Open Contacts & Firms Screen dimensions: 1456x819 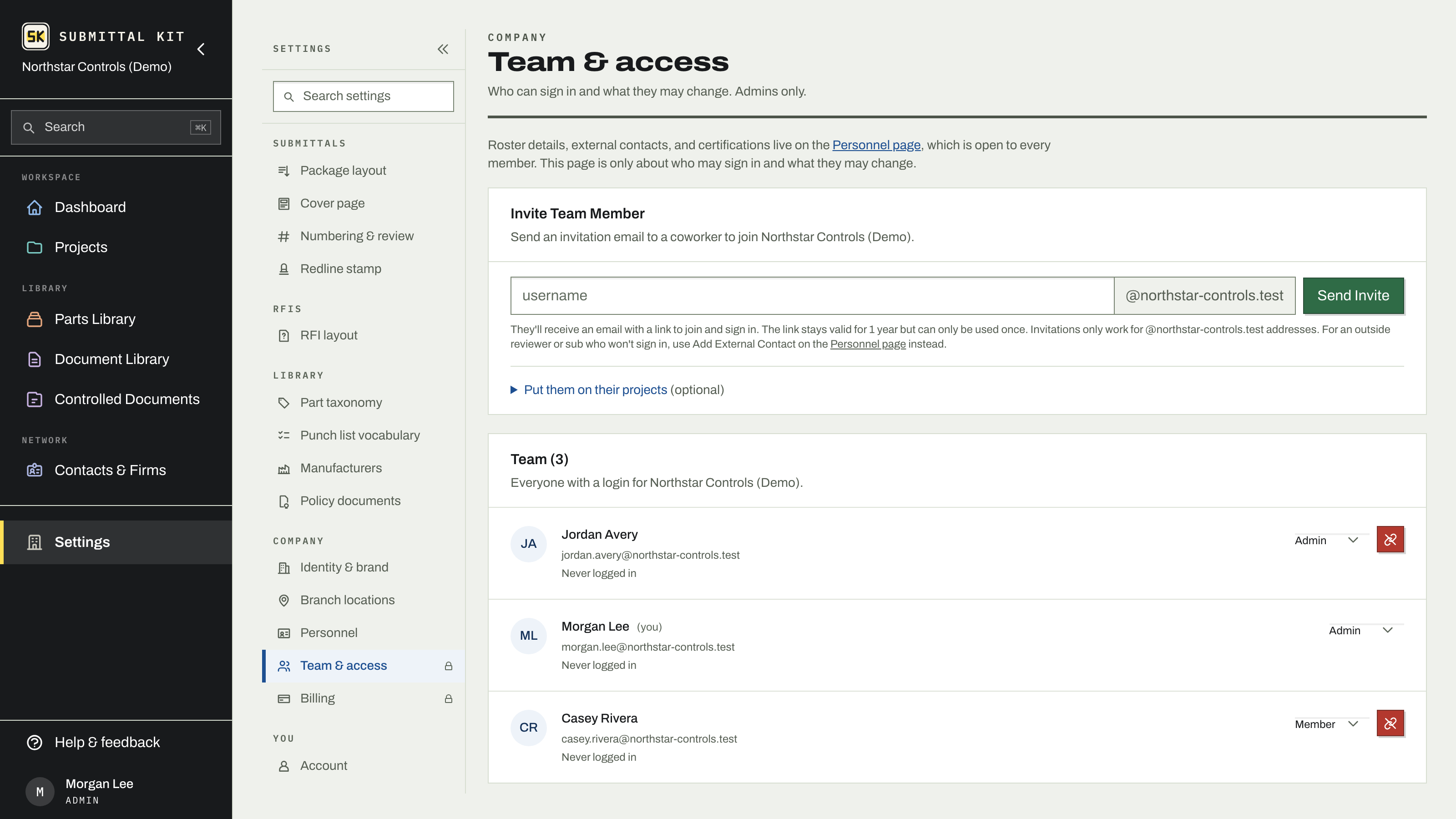tap(116, 470)
